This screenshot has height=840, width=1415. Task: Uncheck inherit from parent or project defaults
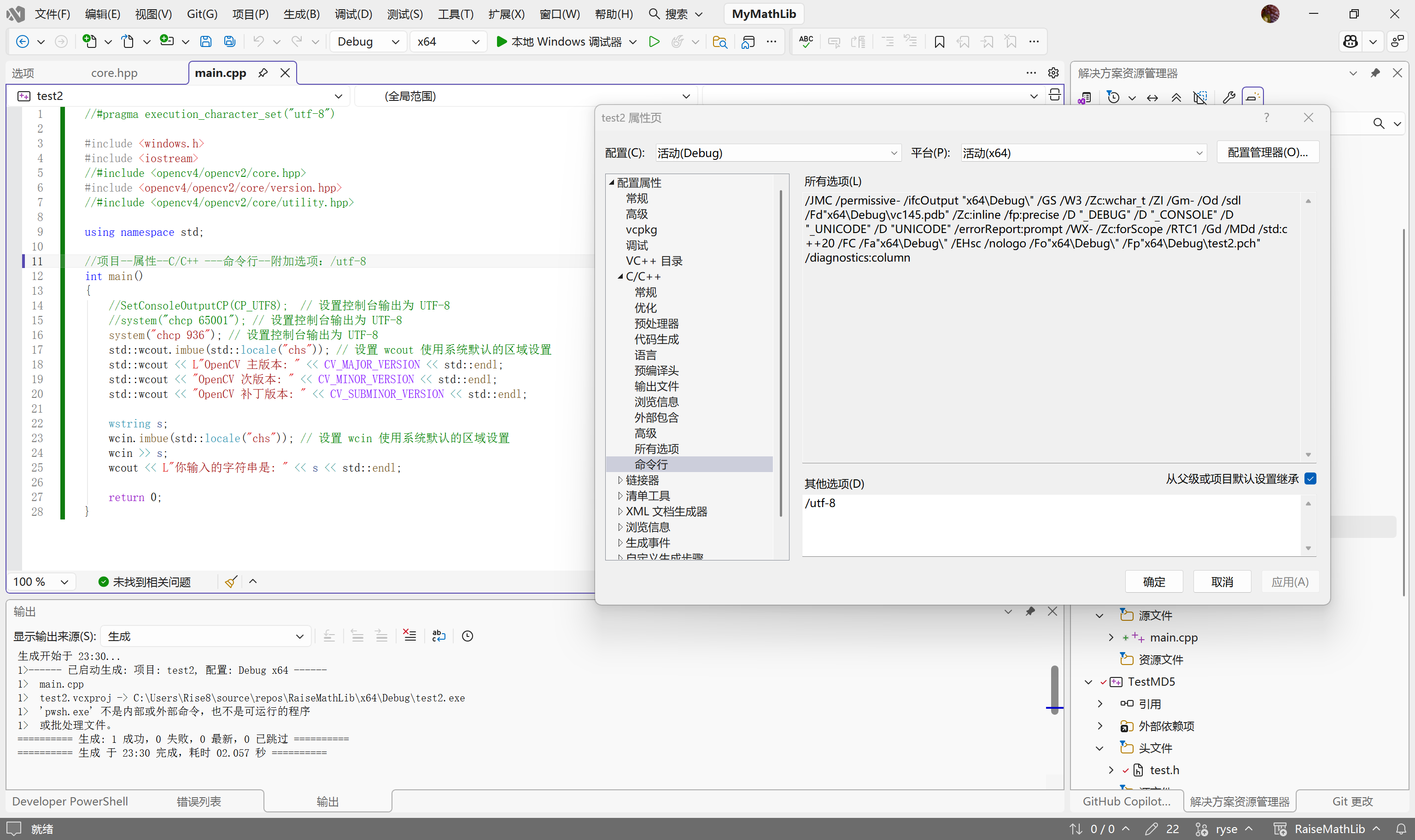tap(1310, 479)
